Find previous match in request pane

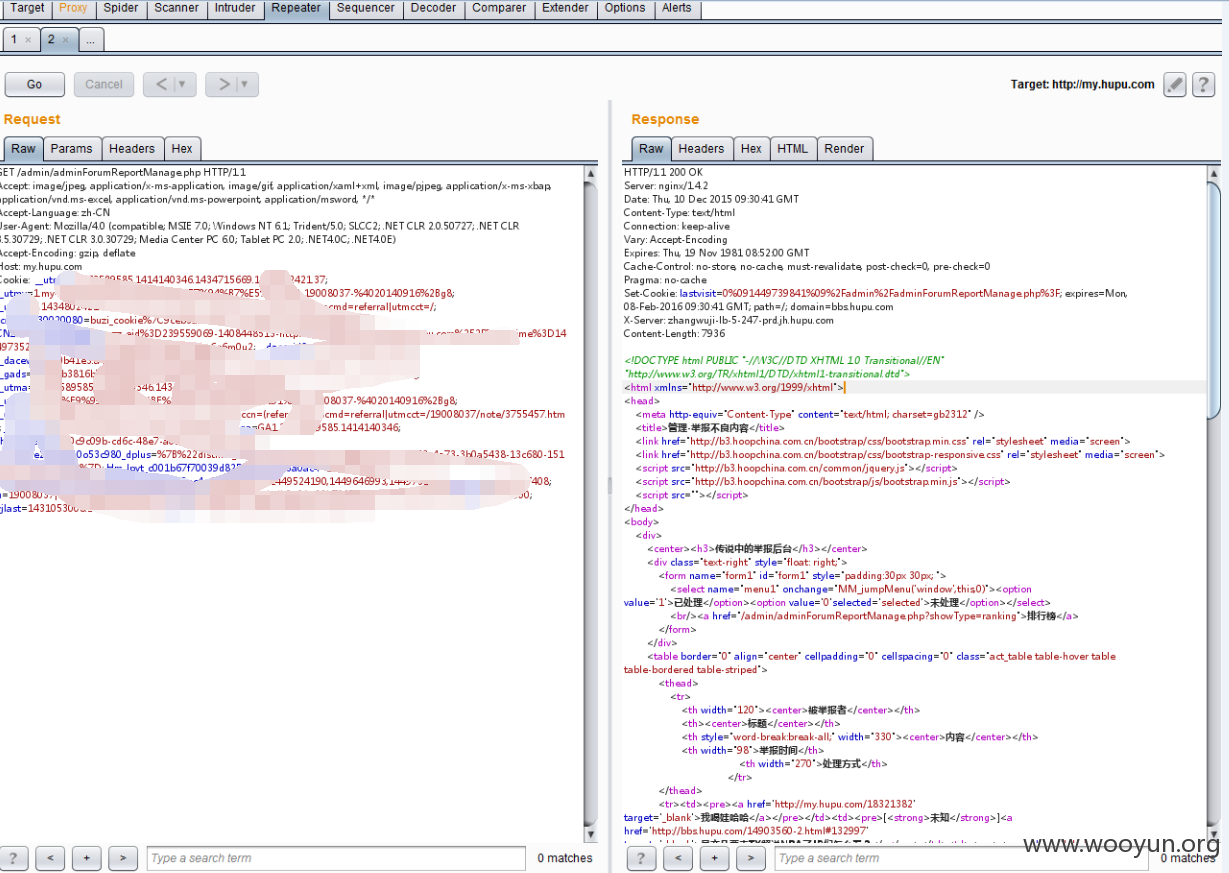(x=50, y=858)
